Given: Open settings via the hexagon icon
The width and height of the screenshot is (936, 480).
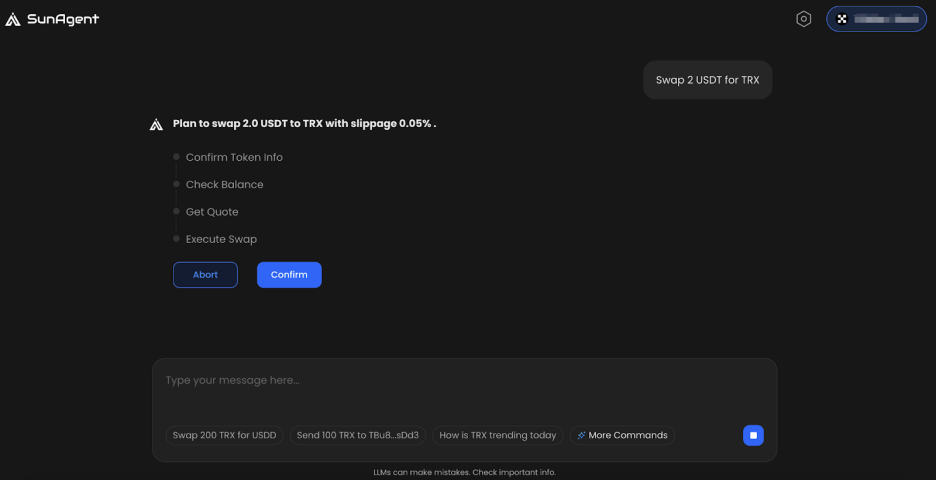Looking at the screenshot, I should [803, 19].
